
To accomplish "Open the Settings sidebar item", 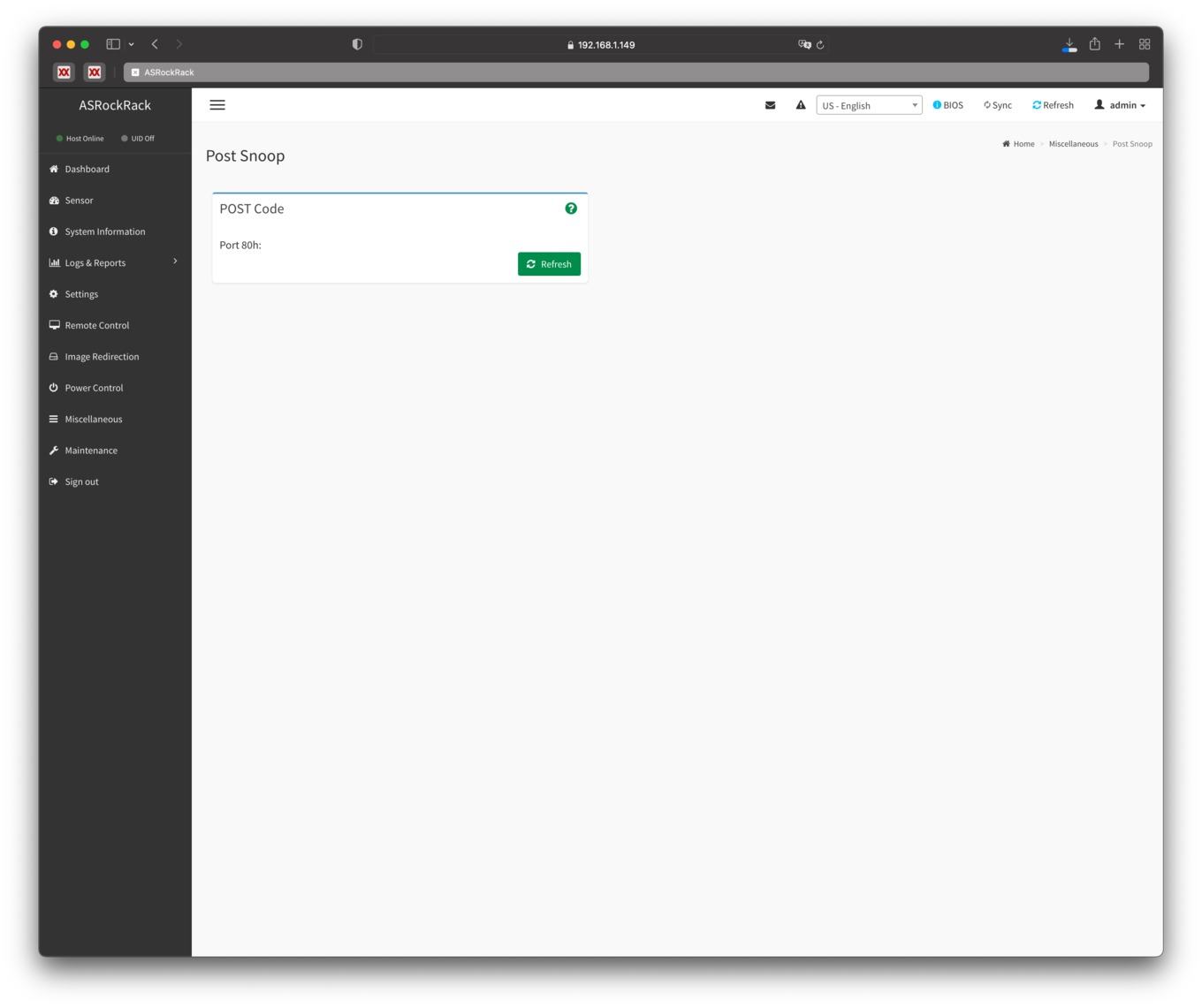I will [x=81, y=294].
